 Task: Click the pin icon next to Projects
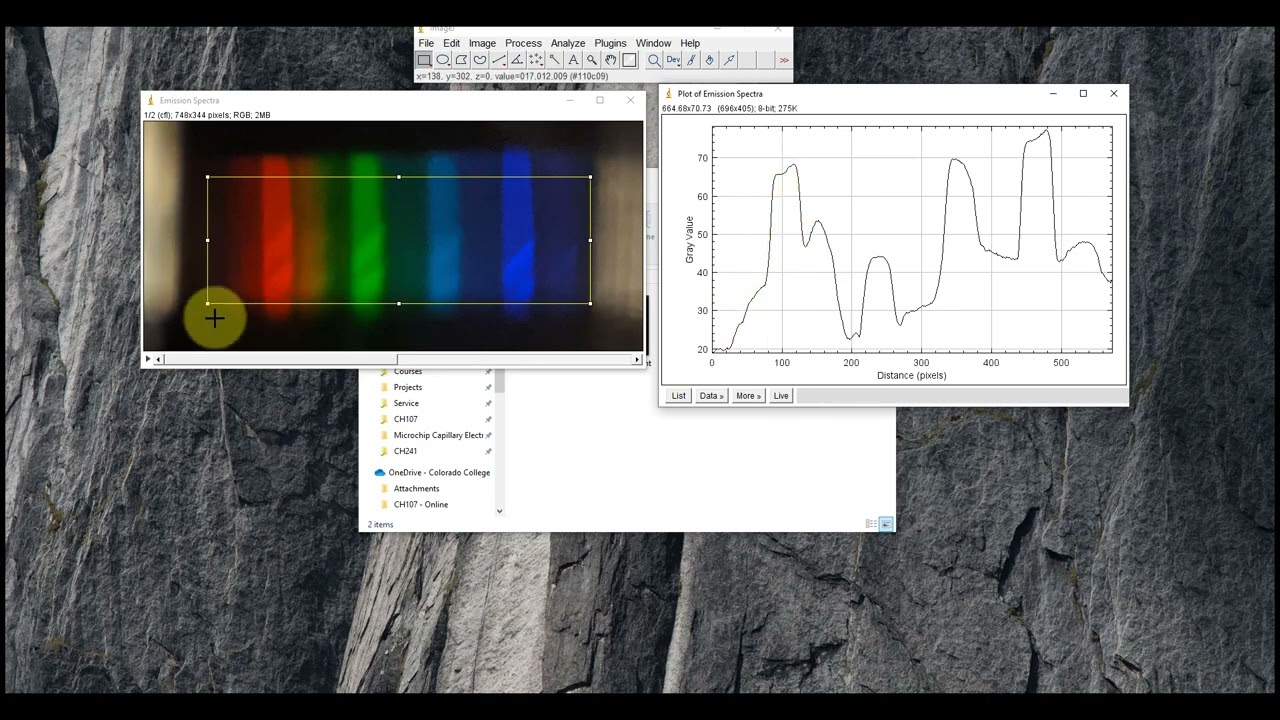click(x=488, y=387)
